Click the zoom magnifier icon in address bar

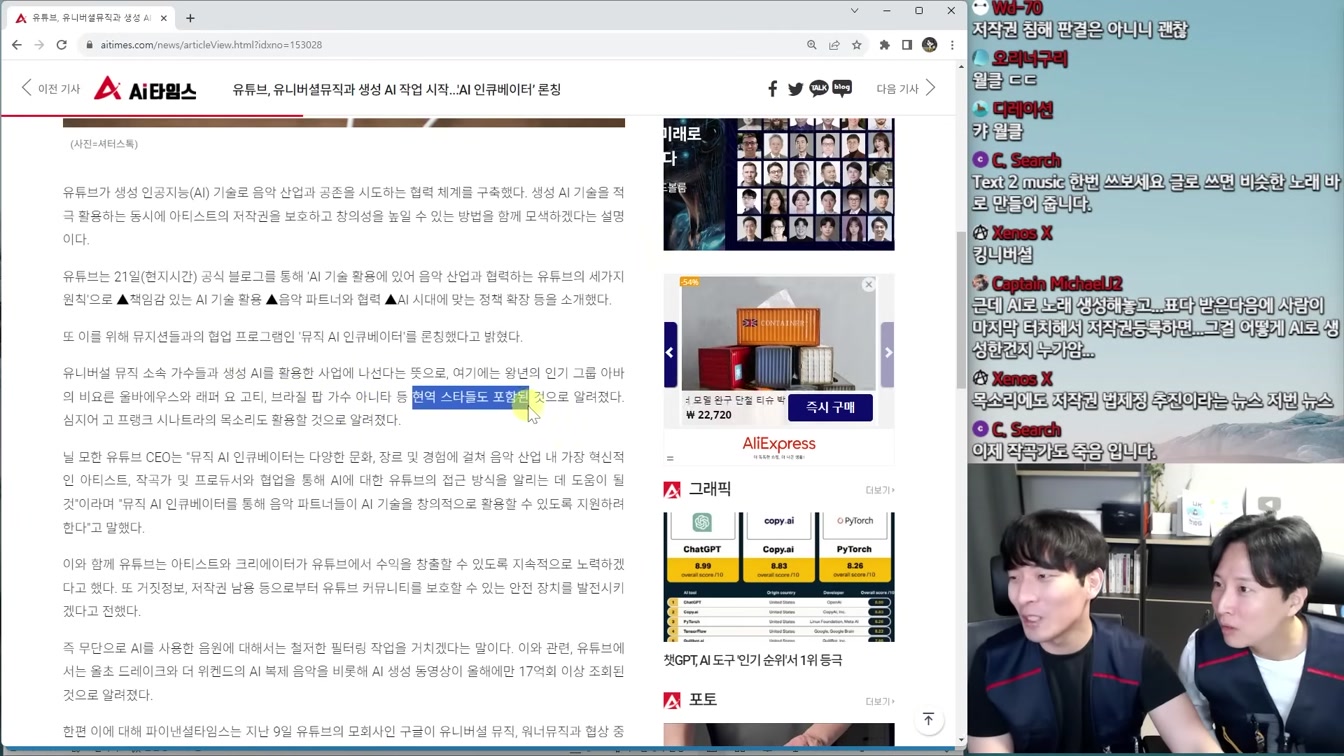[x=811, y=45]
